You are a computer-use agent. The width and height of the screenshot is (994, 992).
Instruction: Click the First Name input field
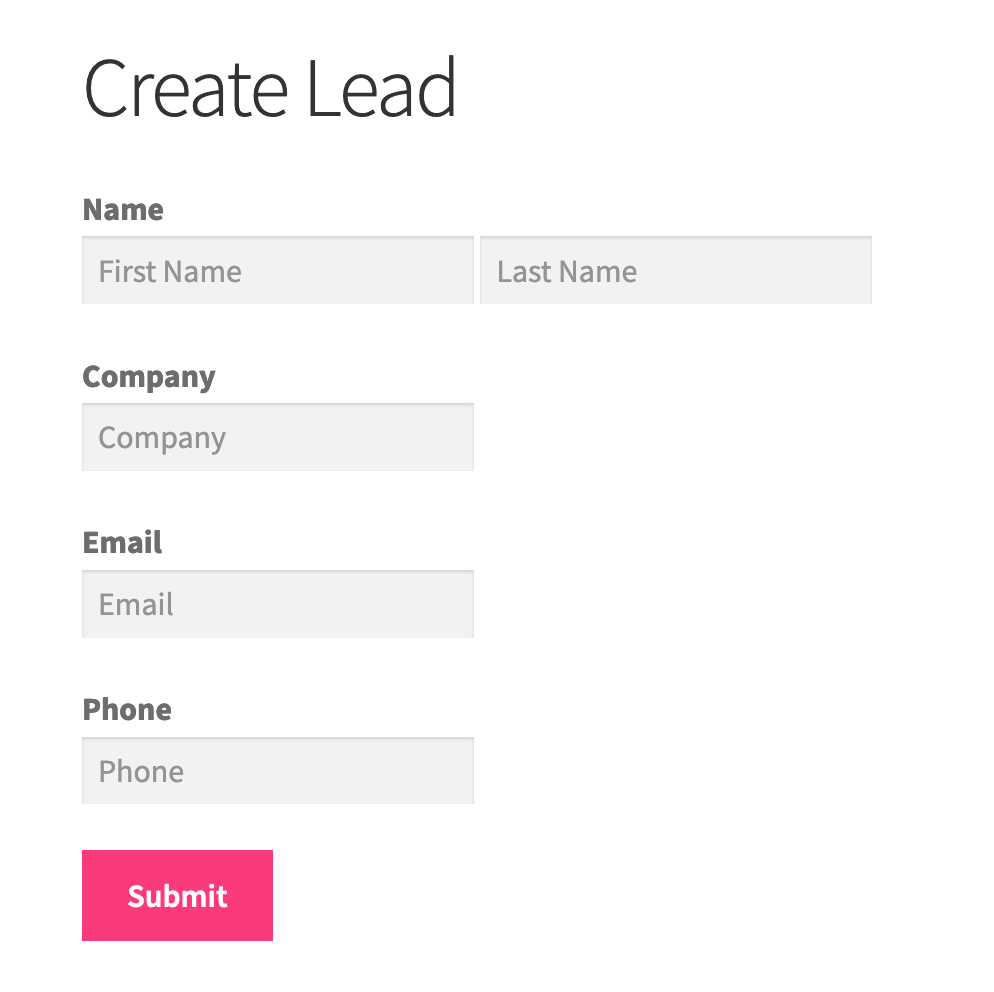[278, 270]
